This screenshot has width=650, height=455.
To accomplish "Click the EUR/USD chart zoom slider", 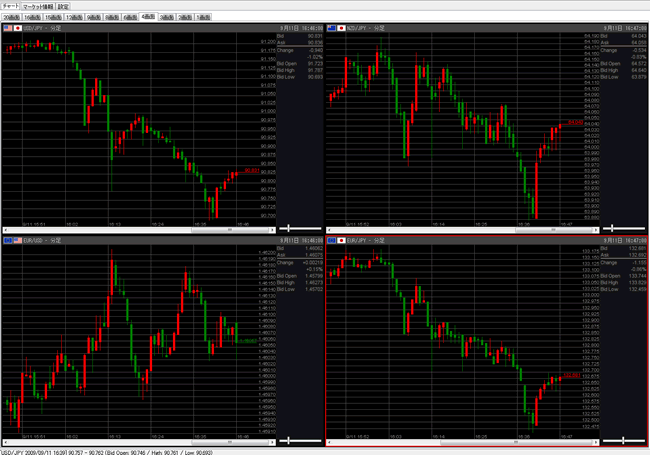I will [300, 440].
